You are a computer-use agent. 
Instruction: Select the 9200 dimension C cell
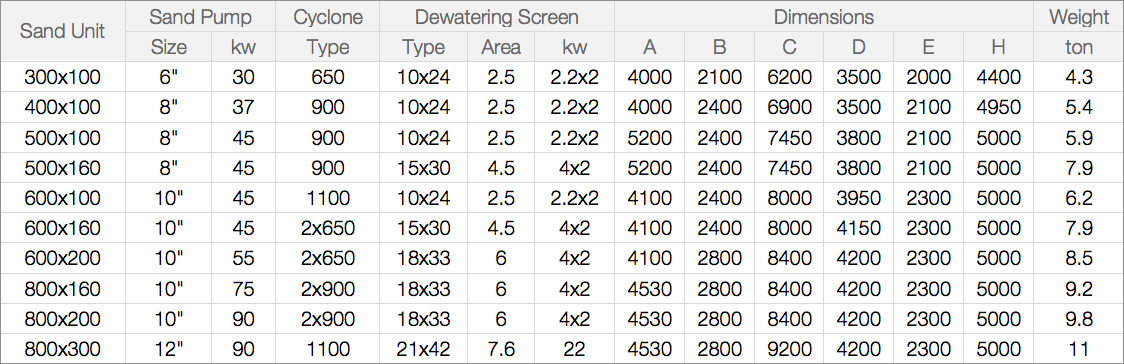(789, 349)
